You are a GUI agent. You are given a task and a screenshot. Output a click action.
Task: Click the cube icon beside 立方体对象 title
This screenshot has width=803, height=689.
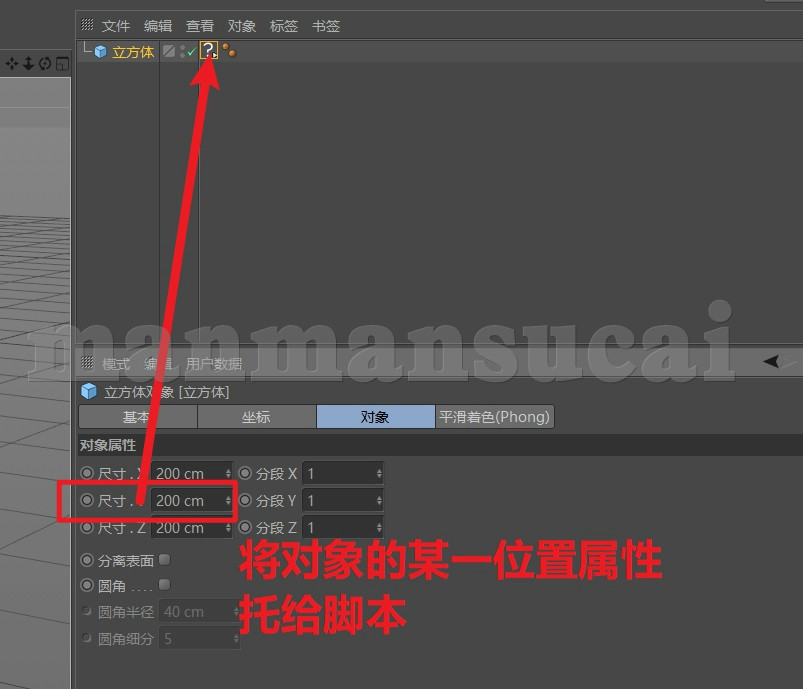(x=89, y=391)
